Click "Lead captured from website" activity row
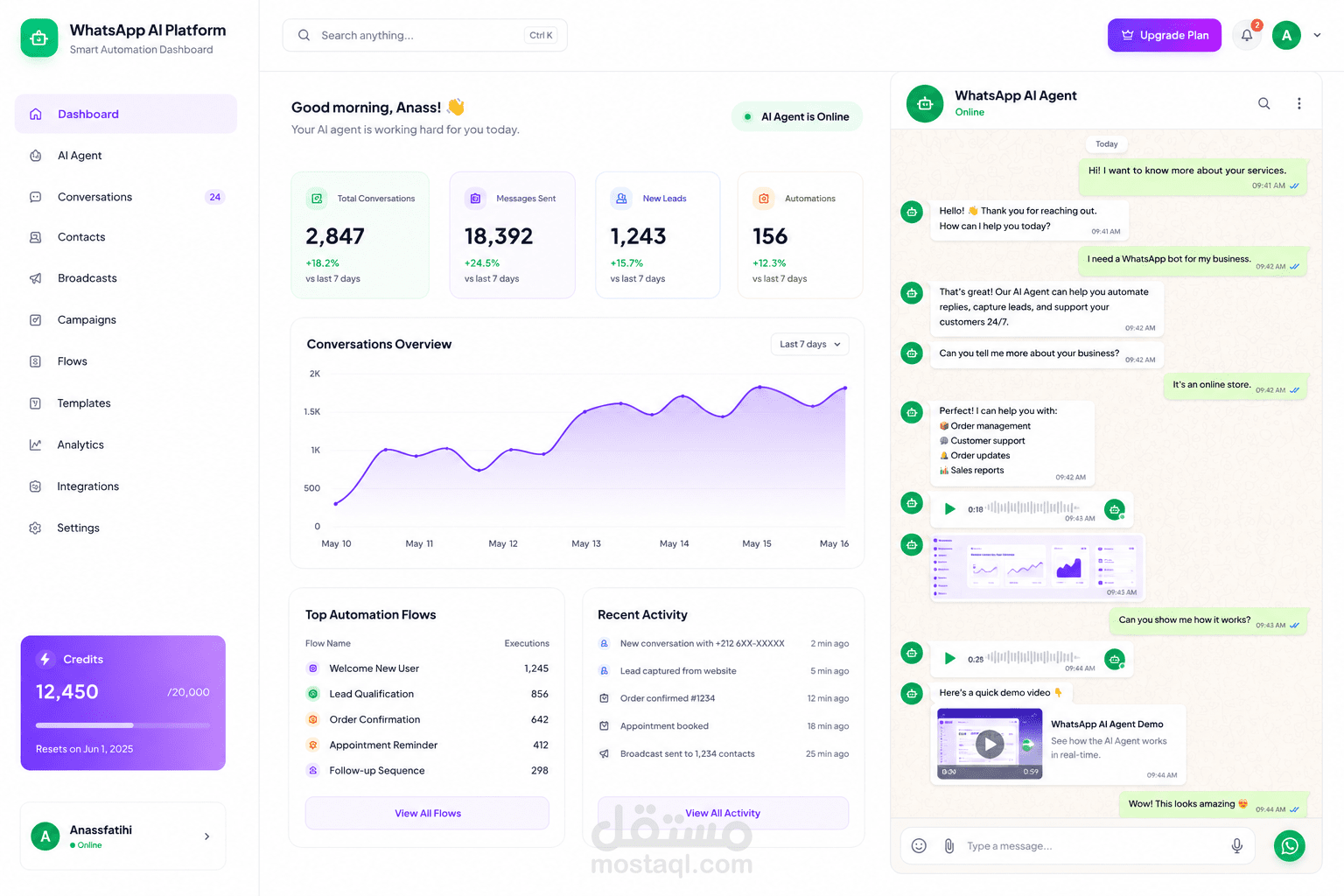 [x=723, y=671]
